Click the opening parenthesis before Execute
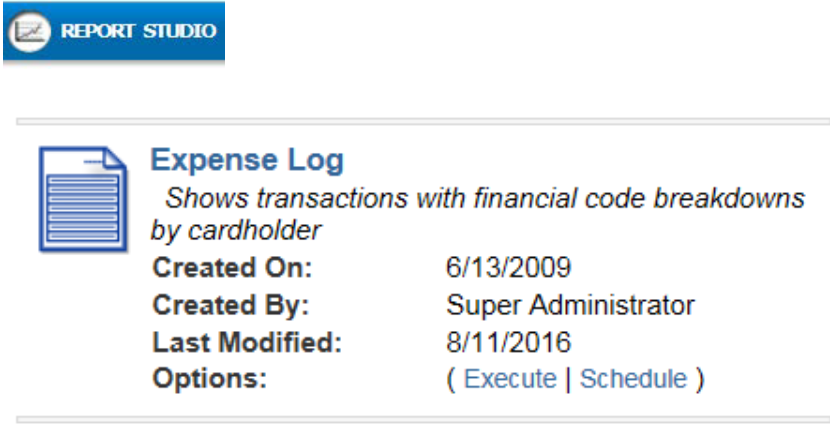This screenshot has height=428, width=830. pyautogui.click(x=452, y=380)
